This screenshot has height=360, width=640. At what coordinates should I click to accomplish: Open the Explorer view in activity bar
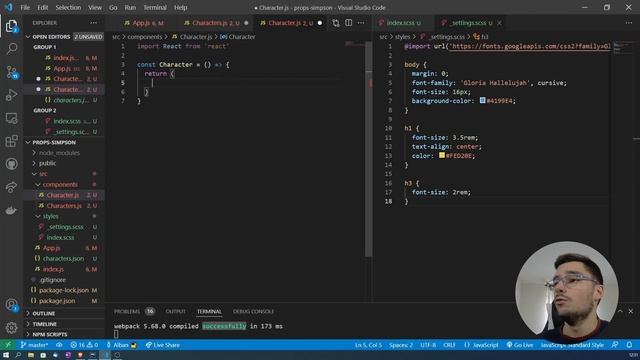pos(11,27)
